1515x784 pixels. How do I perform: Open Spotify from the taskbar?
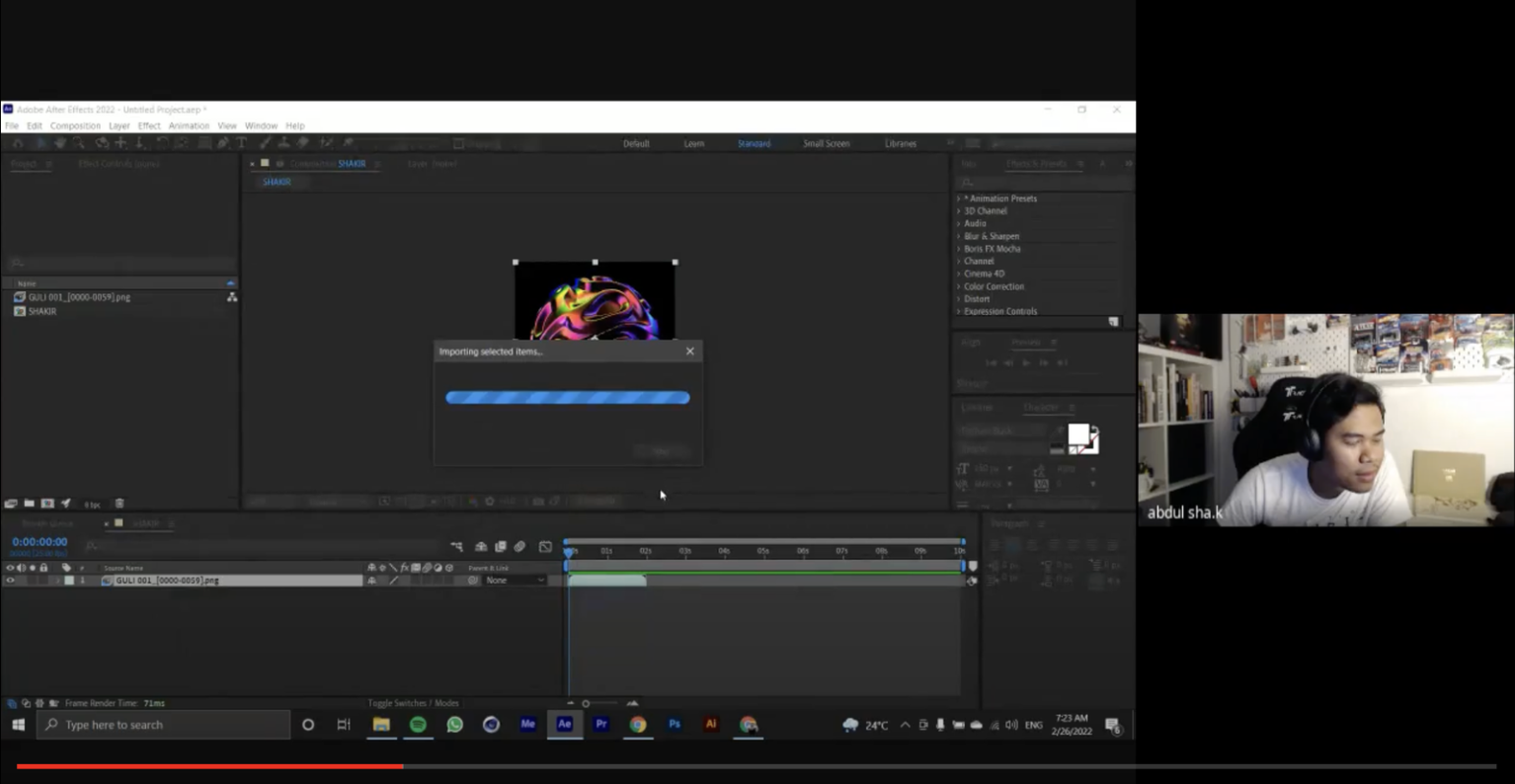(x=418, y=724)
